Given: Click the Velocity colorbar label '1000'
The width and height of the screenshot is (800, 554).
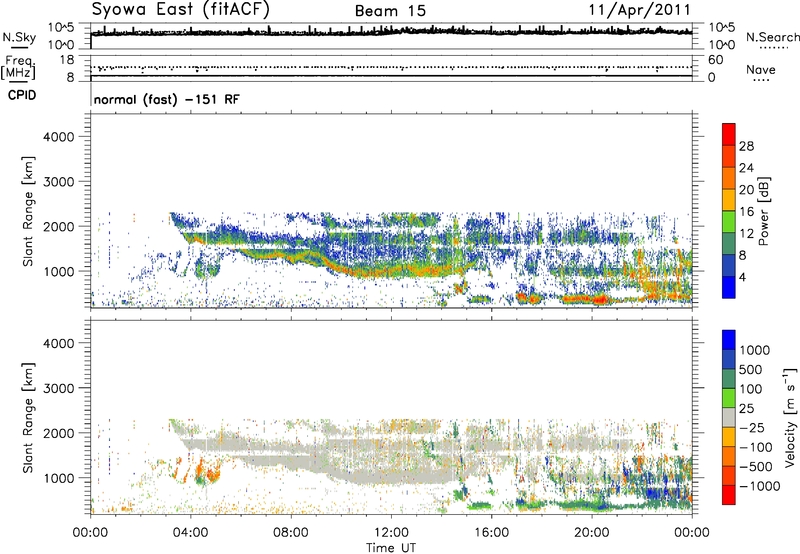Looking at the screenshot, I should (x=755, y=350).
